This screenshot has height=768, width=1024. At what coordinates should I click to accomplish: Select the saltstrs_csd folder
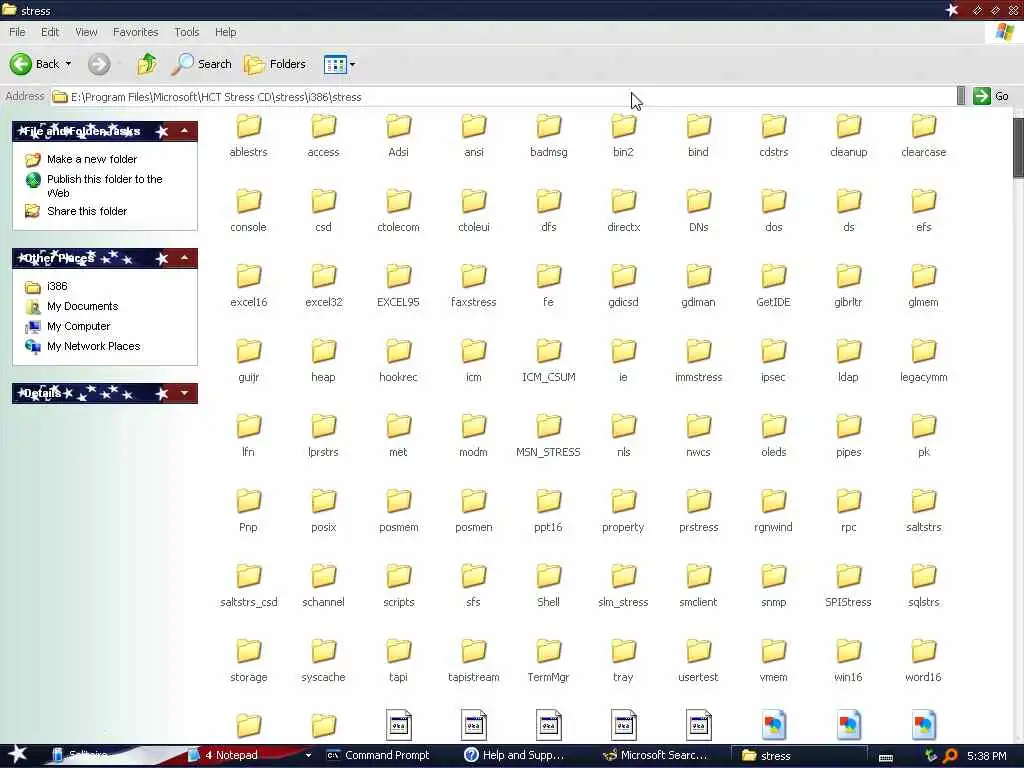248,586
